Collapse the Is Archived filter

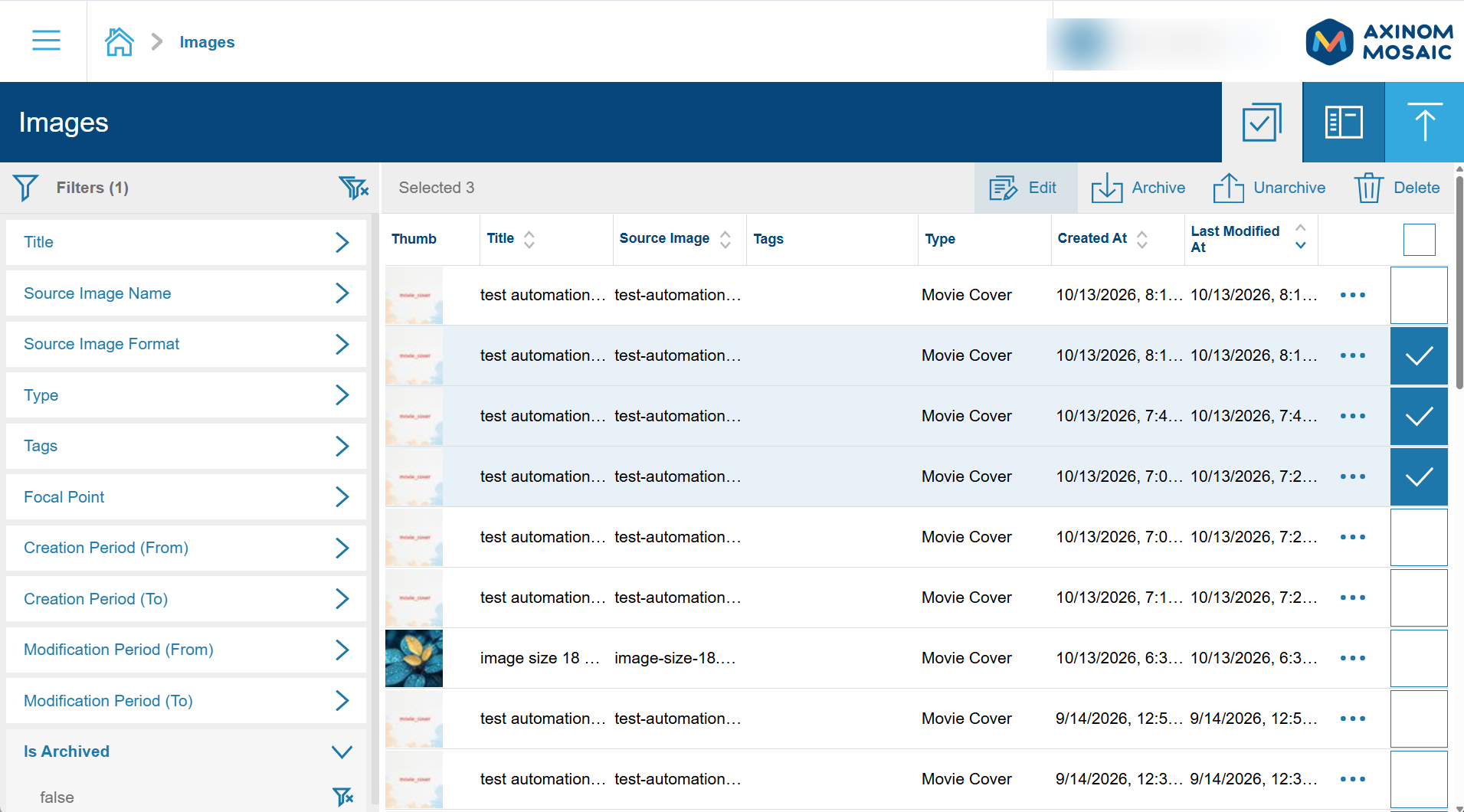pos(186,751)
